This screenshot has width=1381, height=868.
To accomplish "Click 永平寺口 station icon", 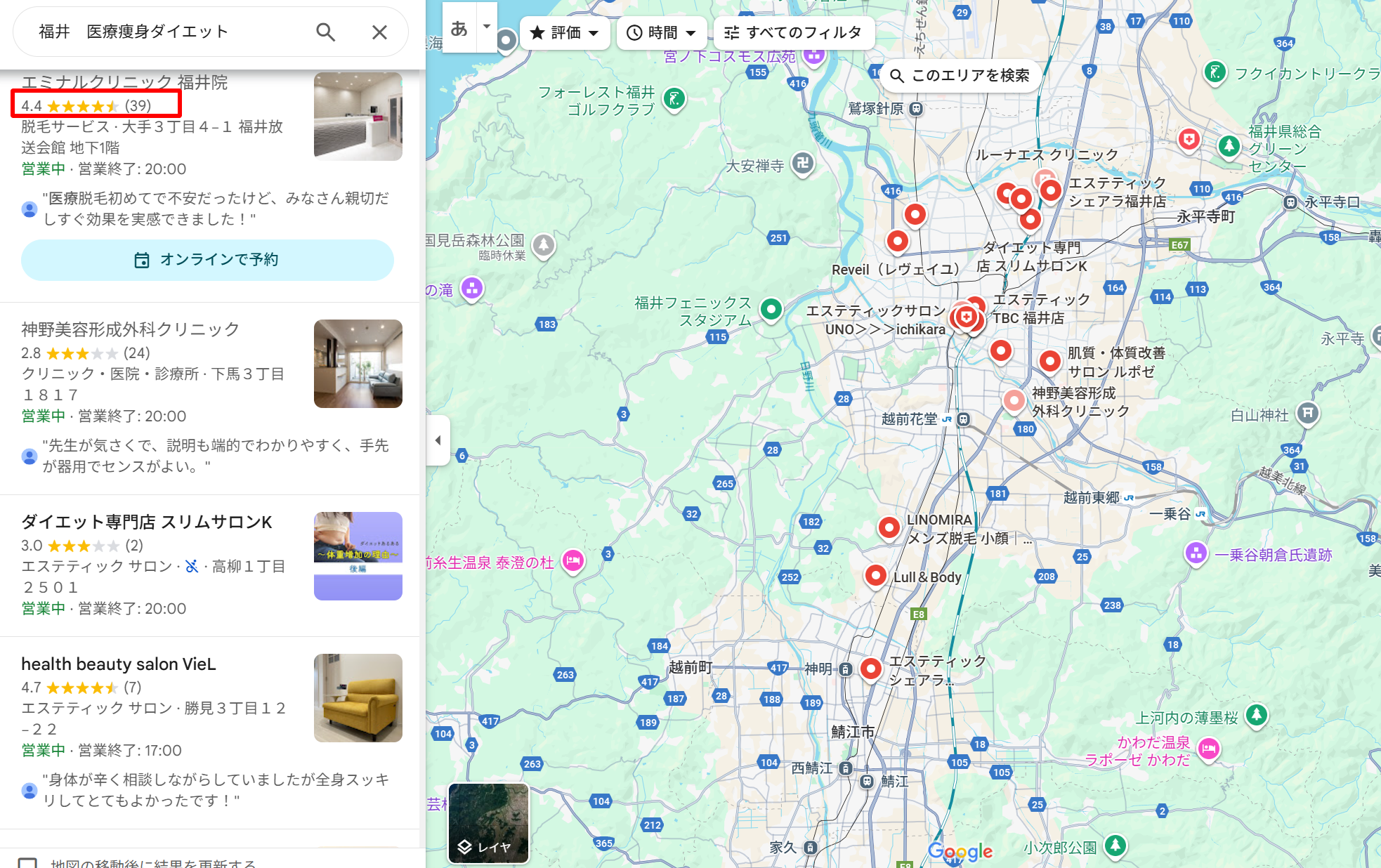I will [x=1290, y=202].
